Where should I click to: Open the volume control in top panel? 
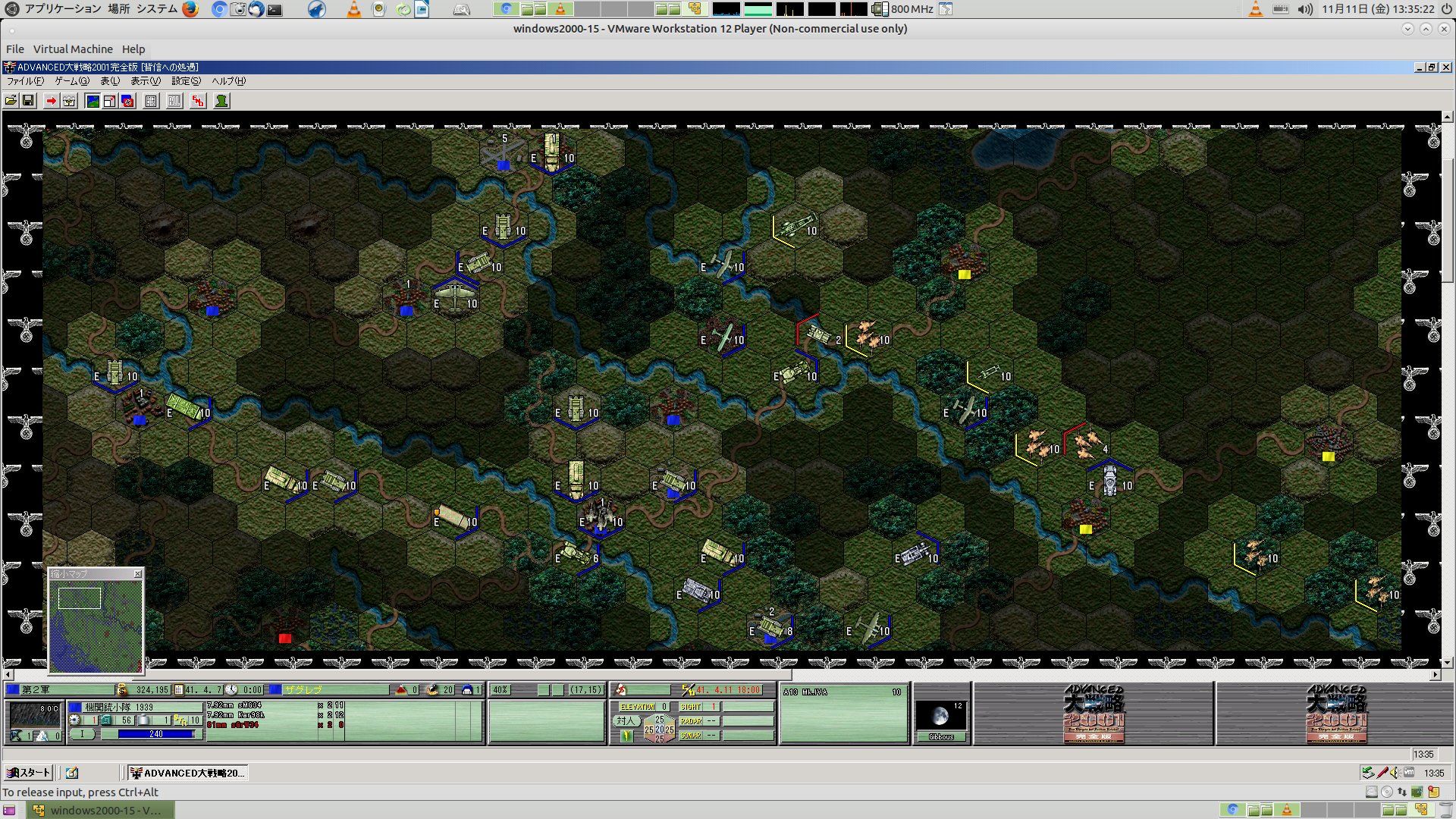1304,9
